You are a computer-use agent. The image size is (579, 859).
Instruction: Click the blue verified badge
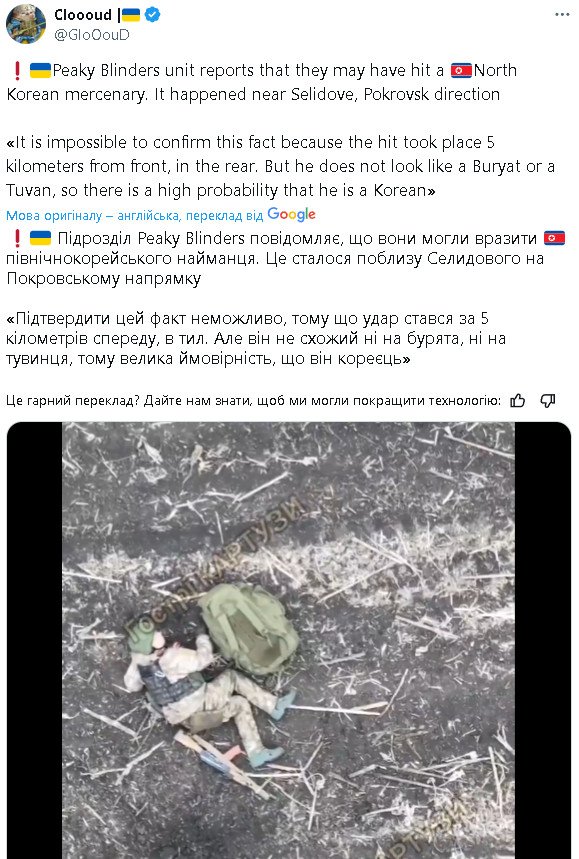(x=153, y=15)
